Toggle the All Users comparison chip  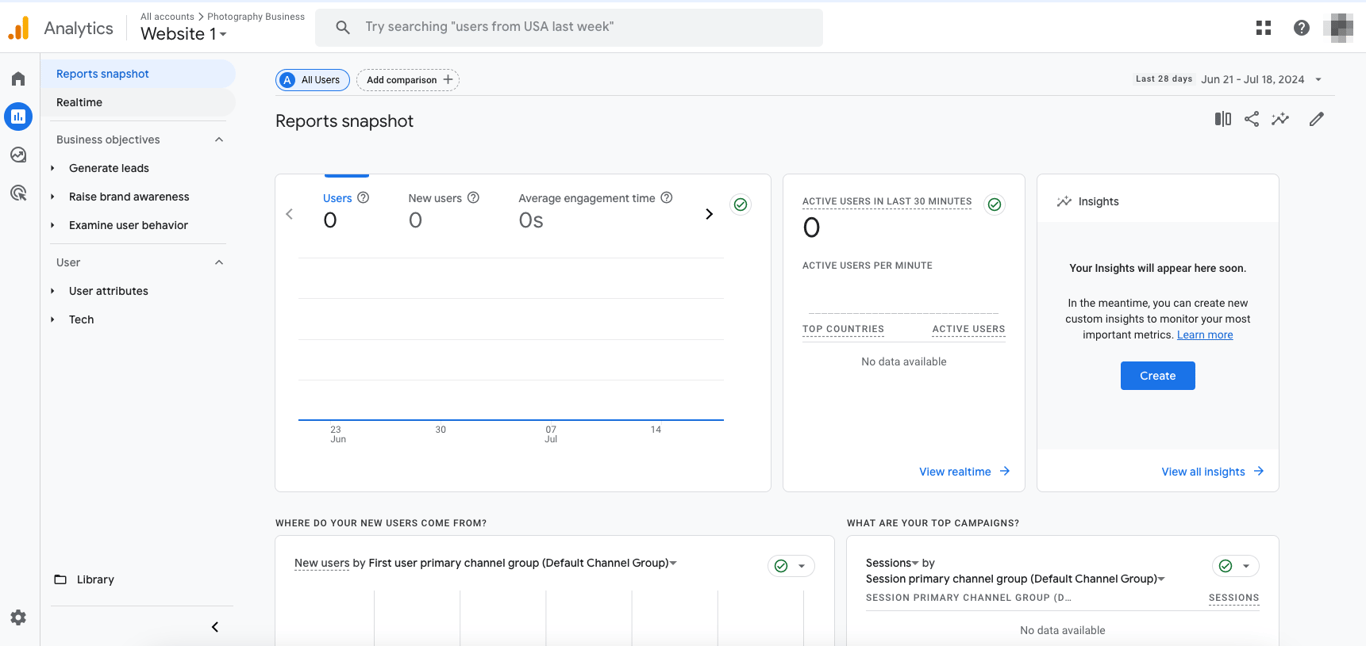312,79
